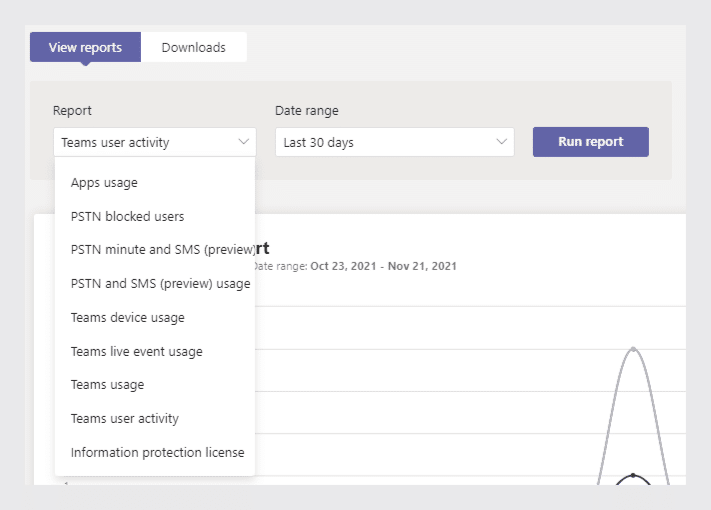
Task: Click the gray peak point on chart
Action: 633,349
